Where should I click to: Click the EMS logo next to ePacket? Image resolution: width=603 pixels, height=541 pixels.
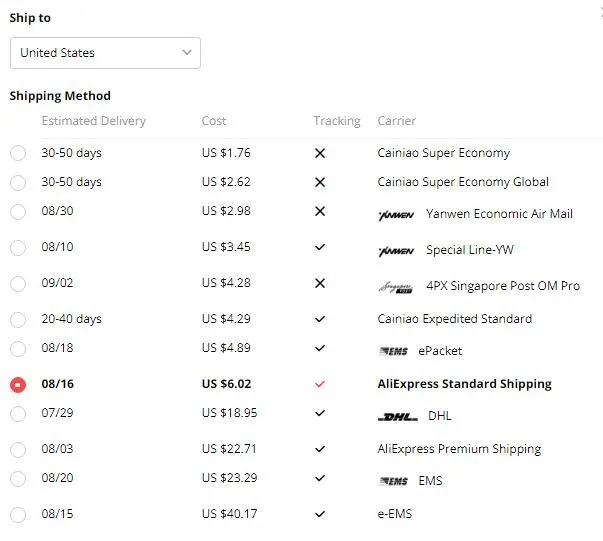394,351
